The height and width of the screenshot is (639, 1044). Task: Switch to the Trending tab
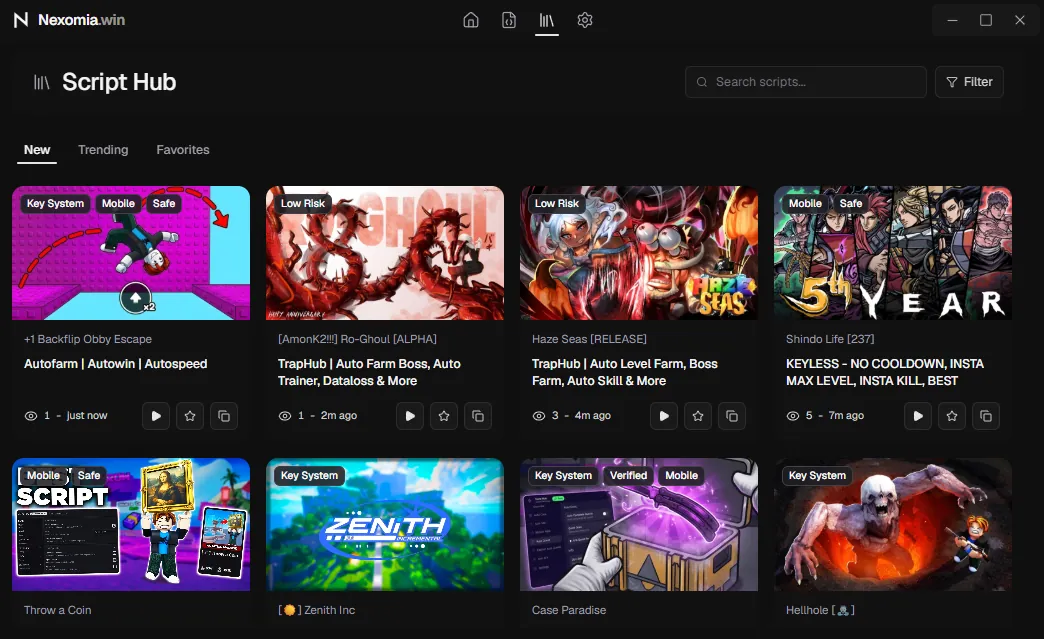coord(103,150)
